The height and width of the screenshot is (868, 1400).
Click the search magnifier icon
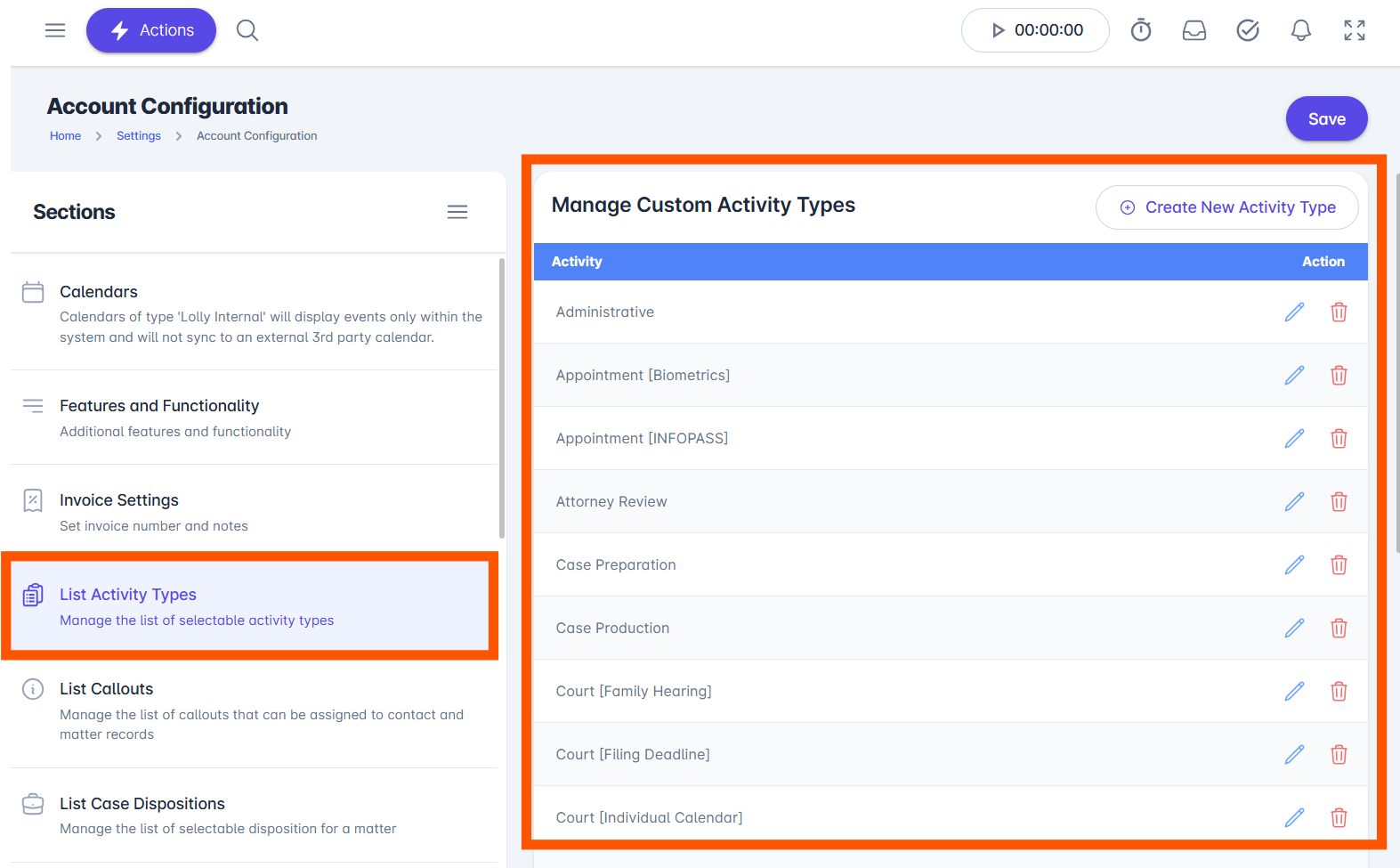click(x=247, y=30)
